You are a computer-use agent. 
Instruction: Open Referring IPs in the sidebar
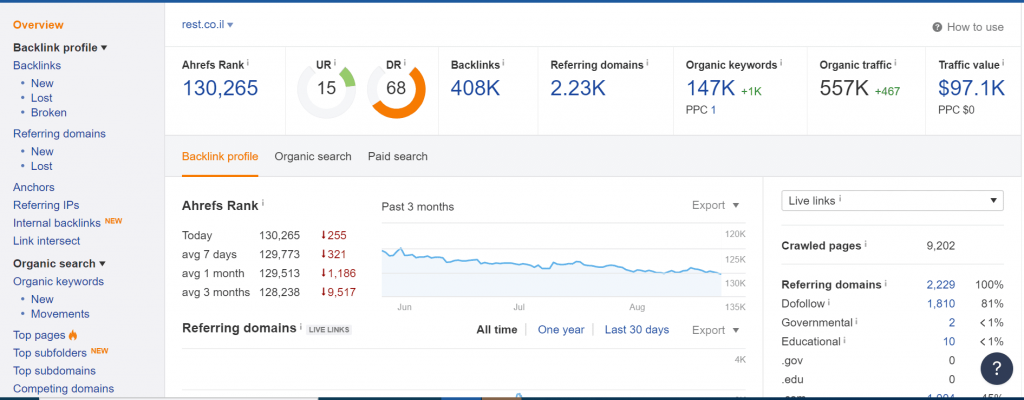coord(46,205)
